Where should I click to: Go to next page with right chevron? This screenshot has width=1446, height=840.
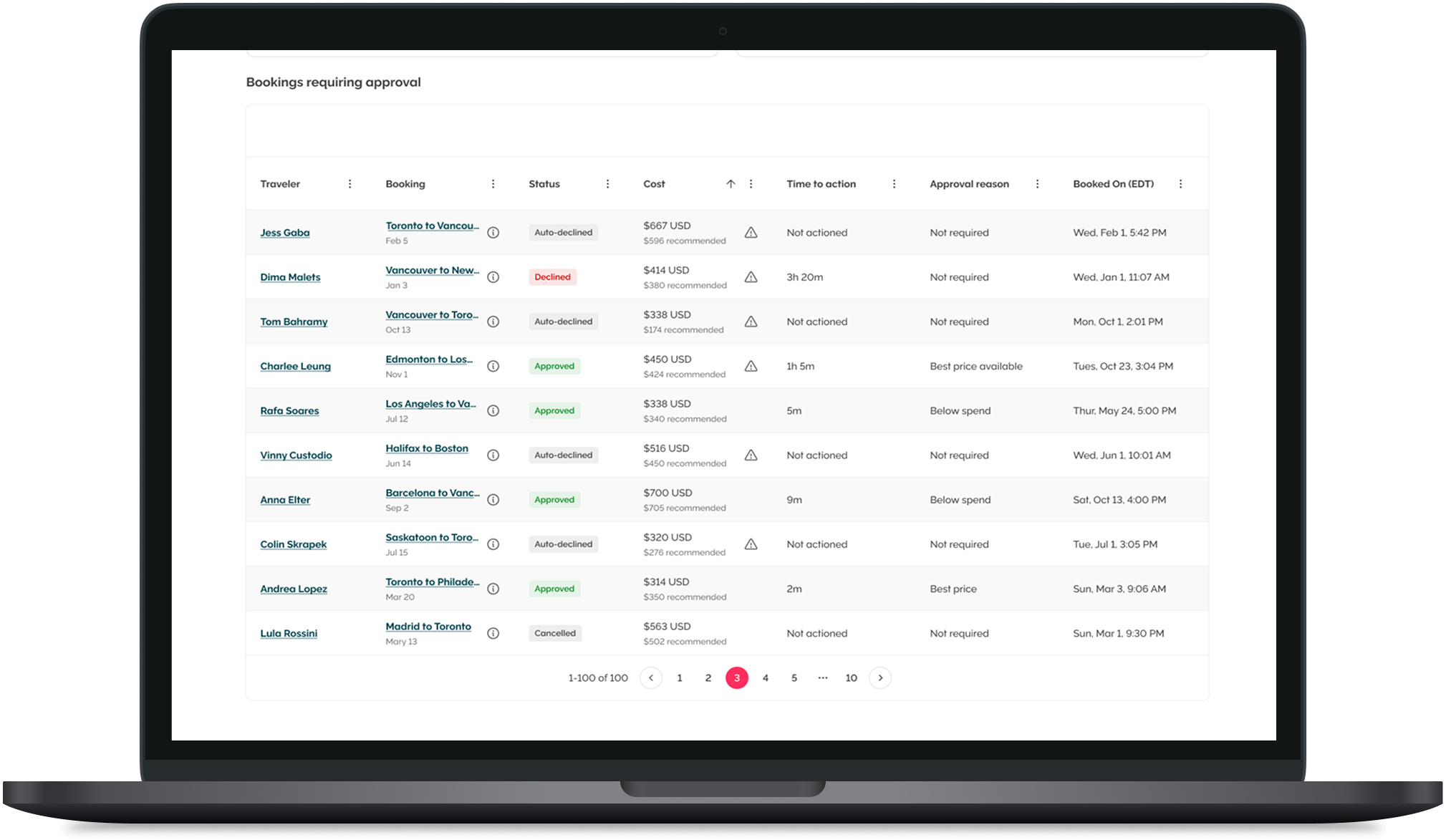click(x=880, y=678)
